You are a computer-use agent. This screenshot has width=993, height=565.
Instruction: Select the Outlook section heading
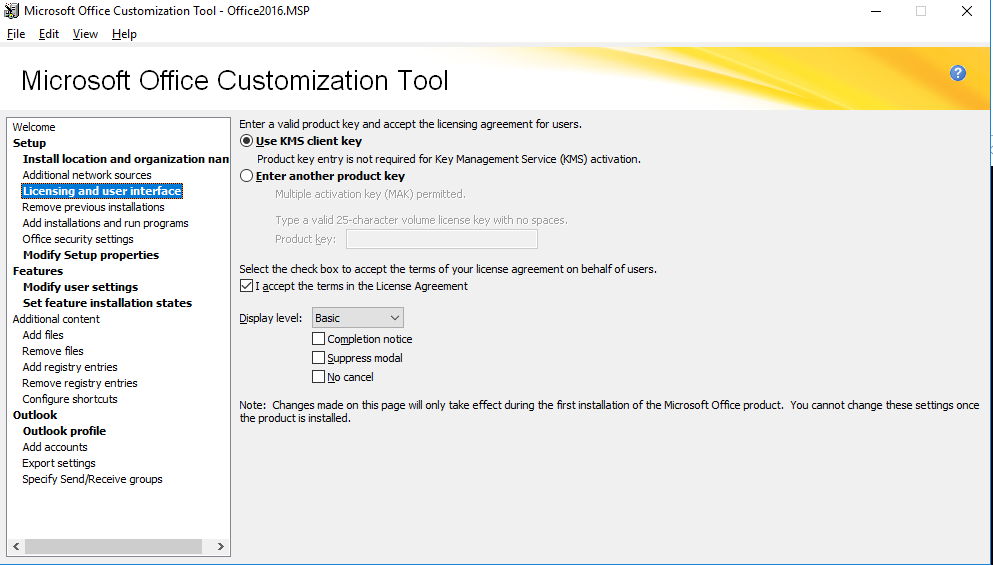tap(35, 415)
